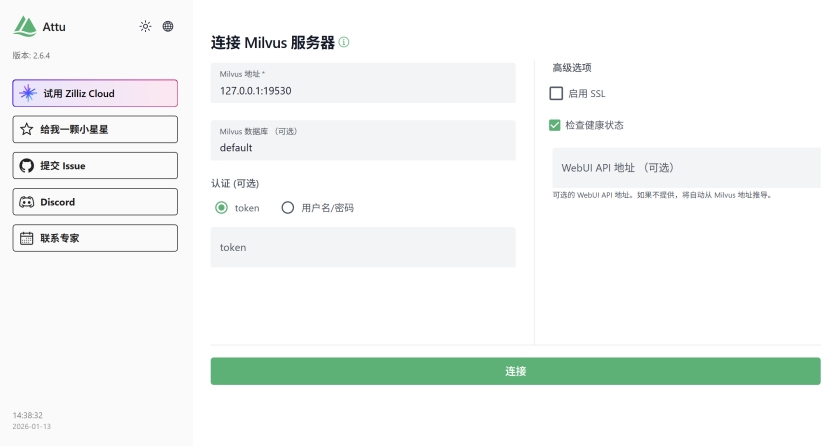Toggle the light/dark theme sun icon

pos(145,26)
